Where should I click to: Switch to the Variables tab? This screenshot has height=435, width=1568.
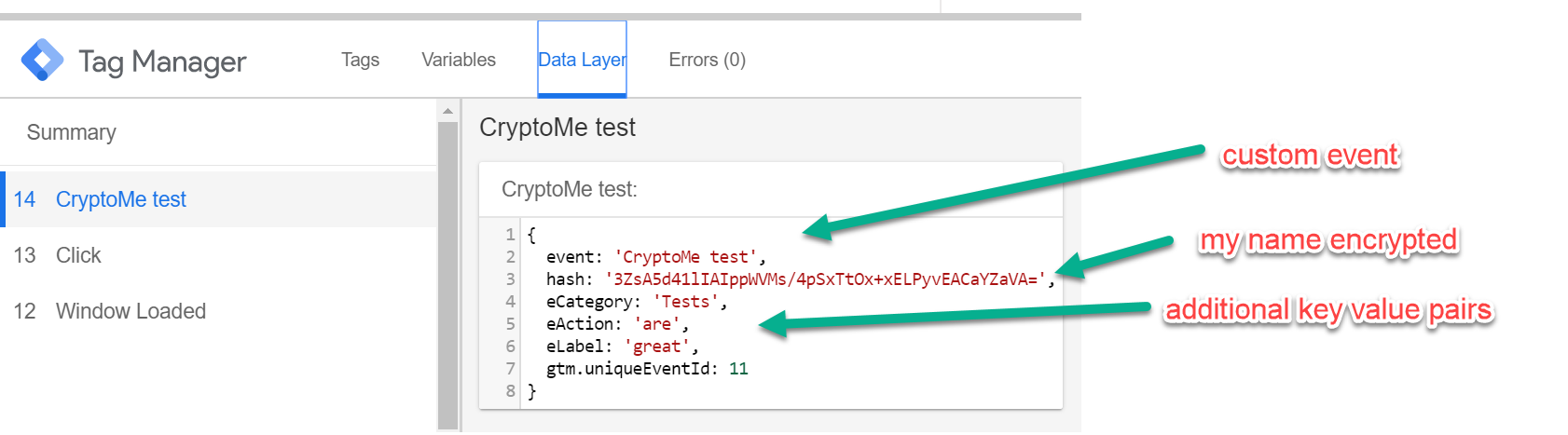(459, 60)
